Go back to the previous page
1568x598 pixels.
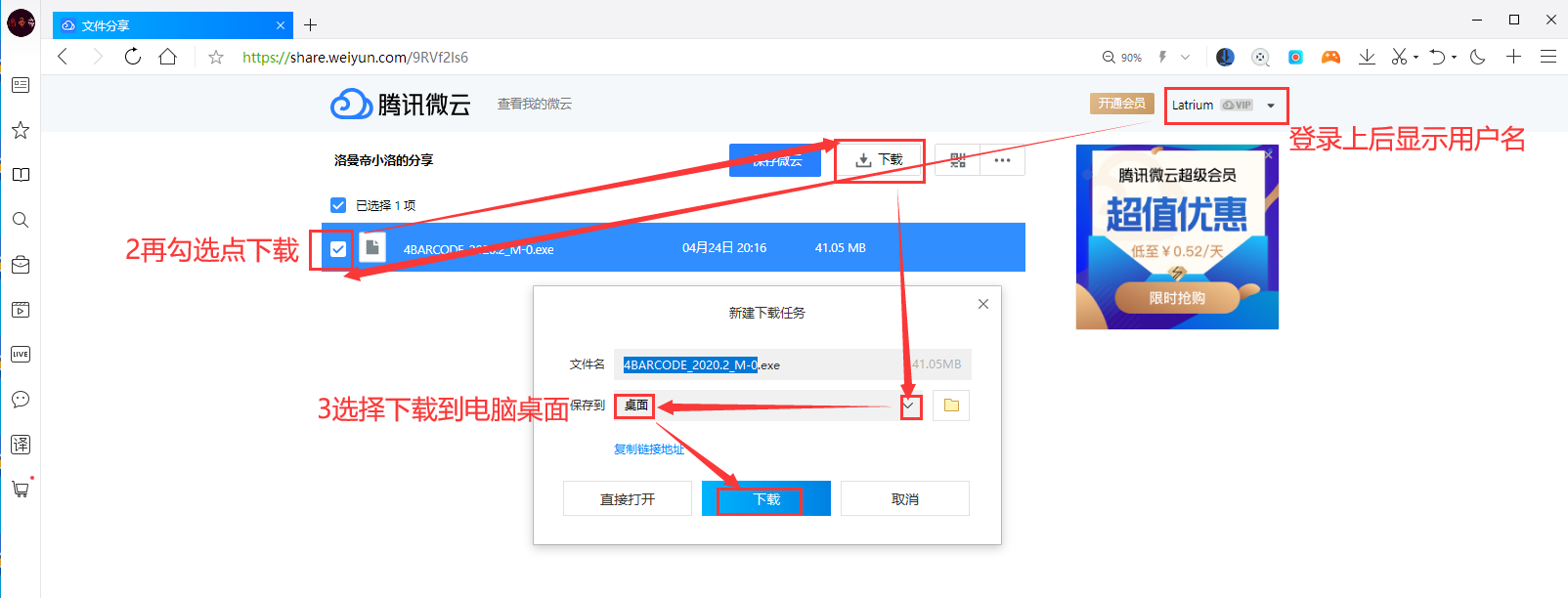pyautogui.click(x=63, y=57)
